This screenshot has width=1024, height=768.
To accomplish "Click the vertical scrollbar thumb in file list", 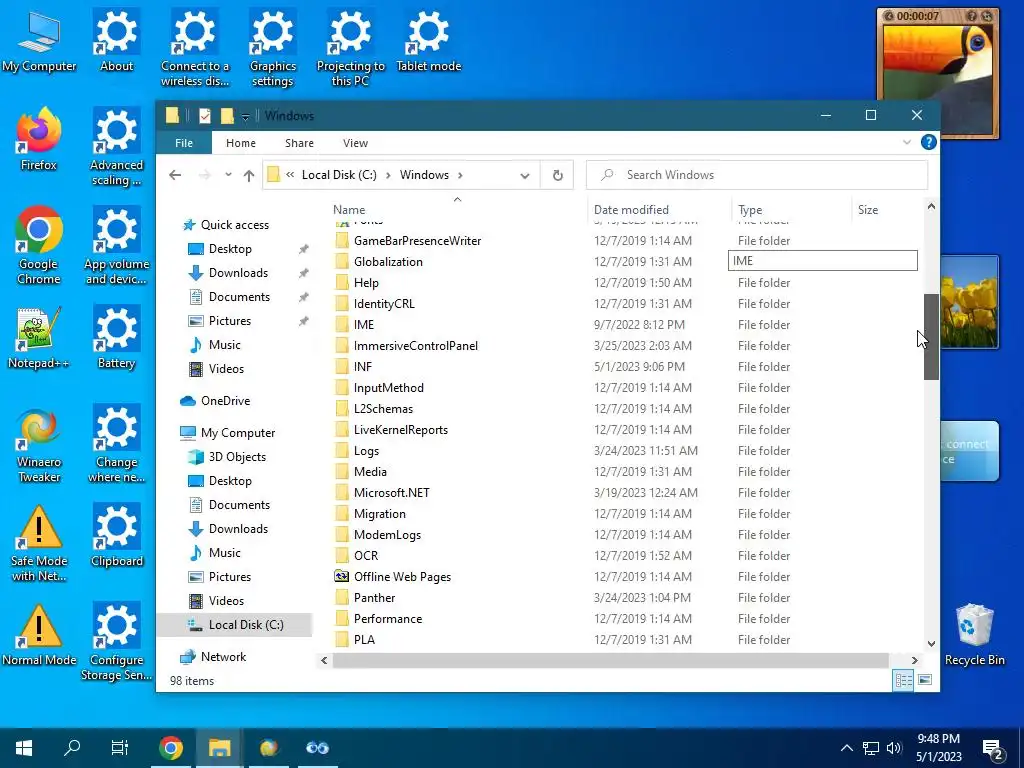I will pyautogui.click(x=931, y=336).
